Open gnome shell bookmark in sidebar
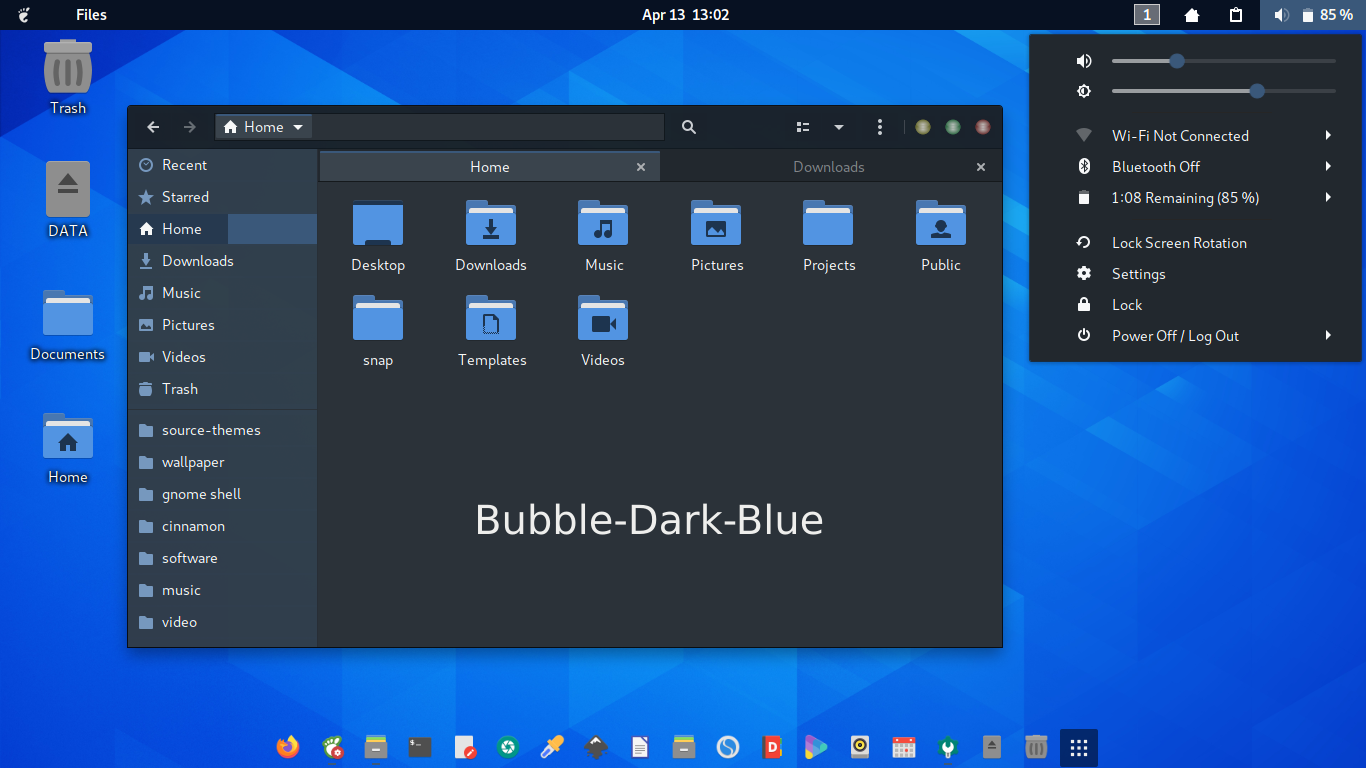This screenshot has height=768, width=1366. click(223, 494)
